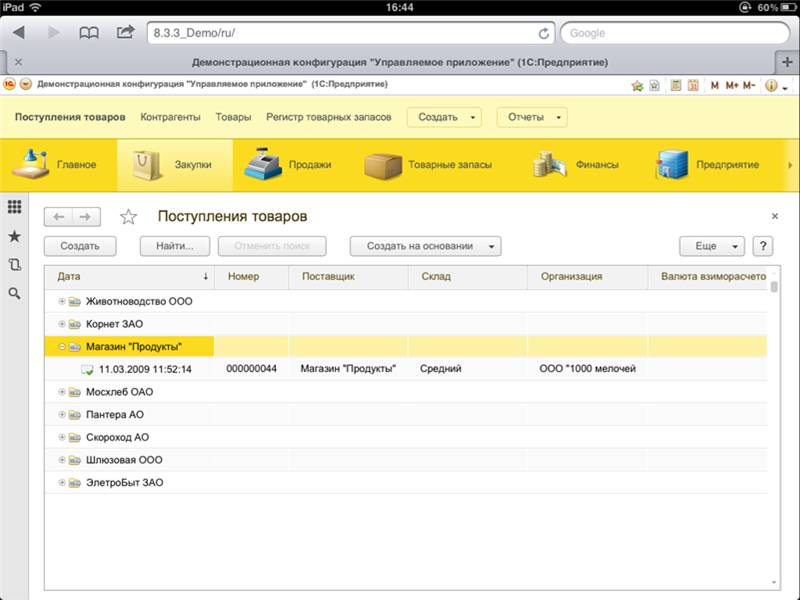This screenshot has width=800, height=600.
Task: Open the Safari bookmarks book icon
Action: 89,33
